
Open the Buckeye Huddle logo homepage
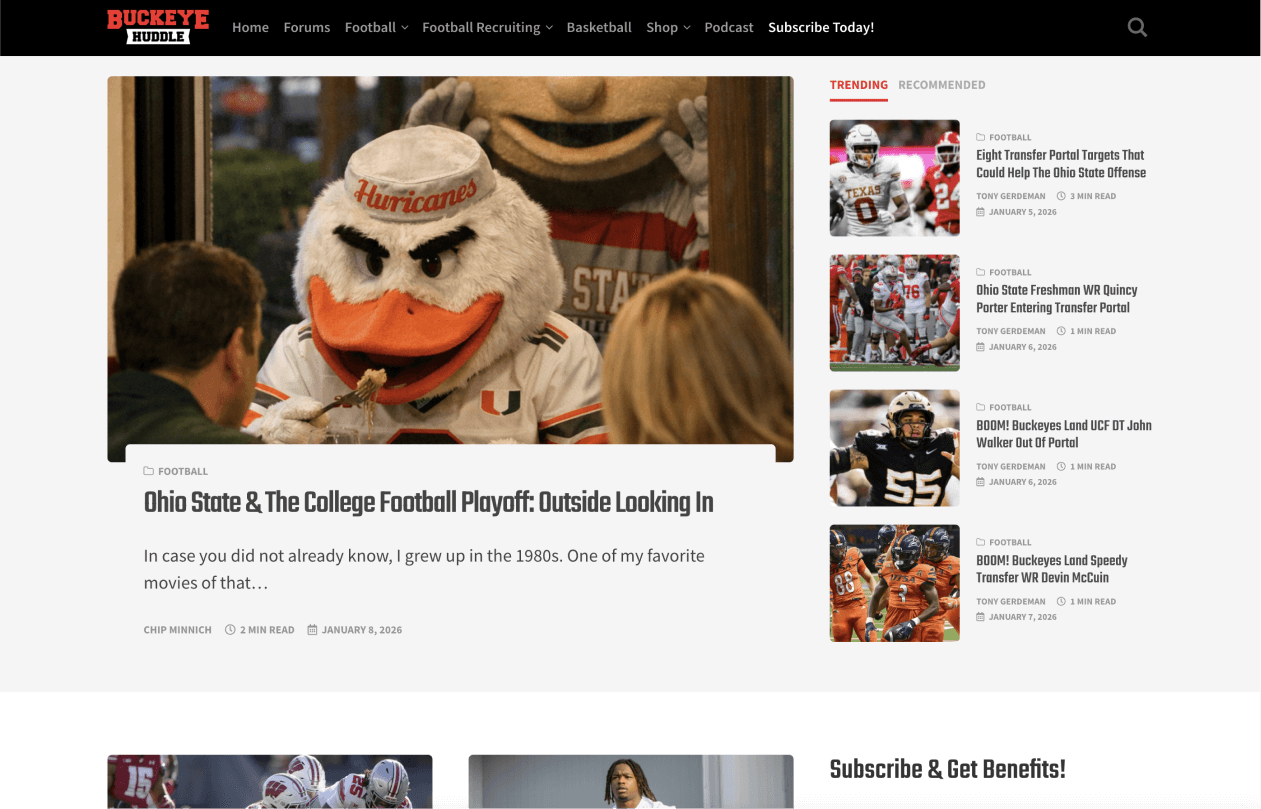[x=158, y=27]
